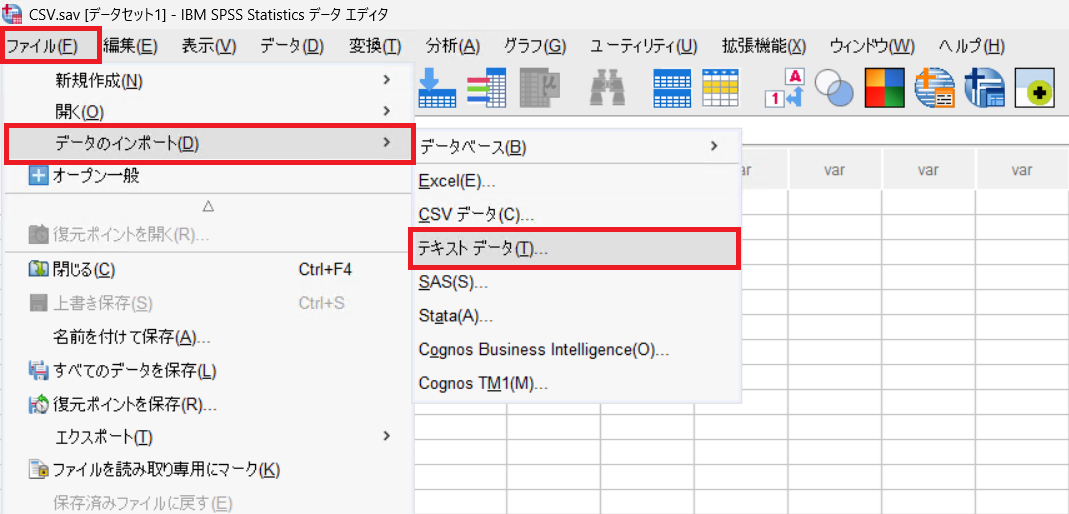Choose 閉じる(C) in the File menu

click(207, 269)
